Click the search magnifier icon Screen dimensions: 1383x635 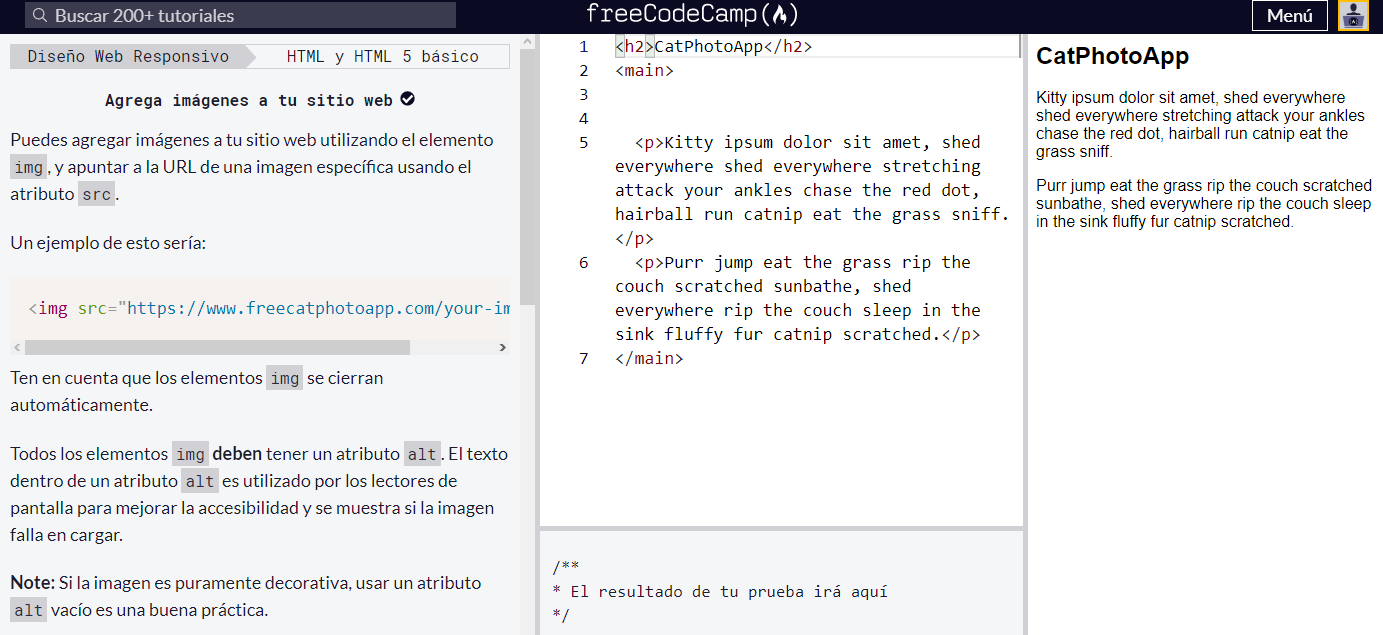40,16
